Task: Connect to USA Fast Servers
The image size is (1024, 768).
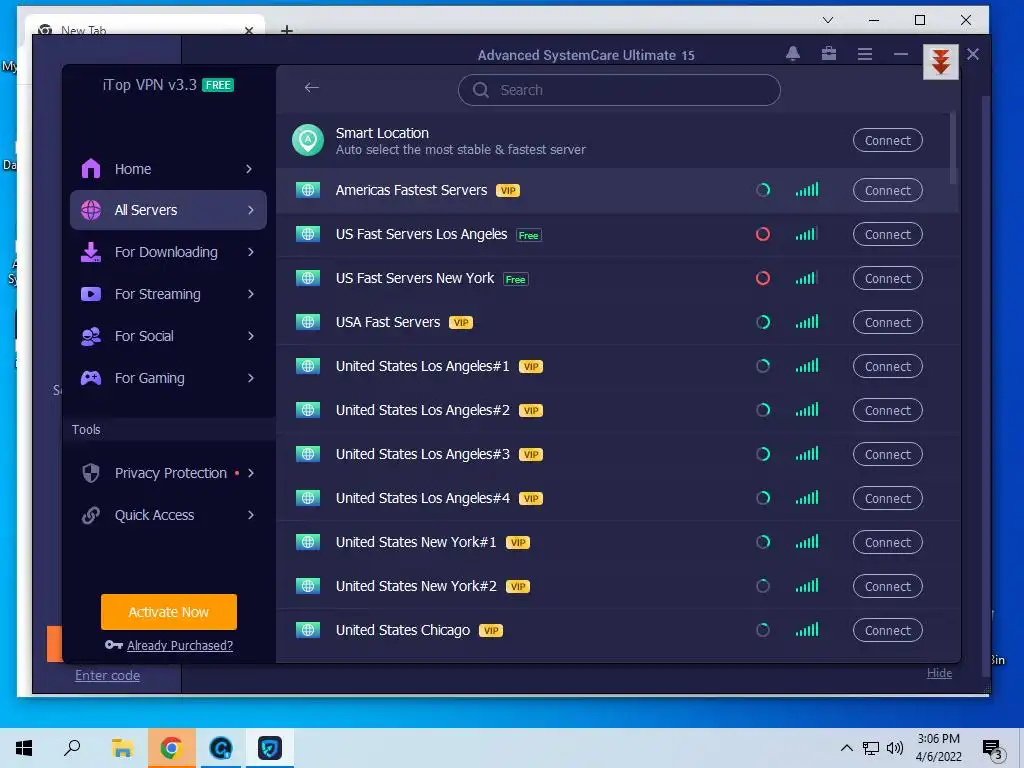Action: pos(888,323)
